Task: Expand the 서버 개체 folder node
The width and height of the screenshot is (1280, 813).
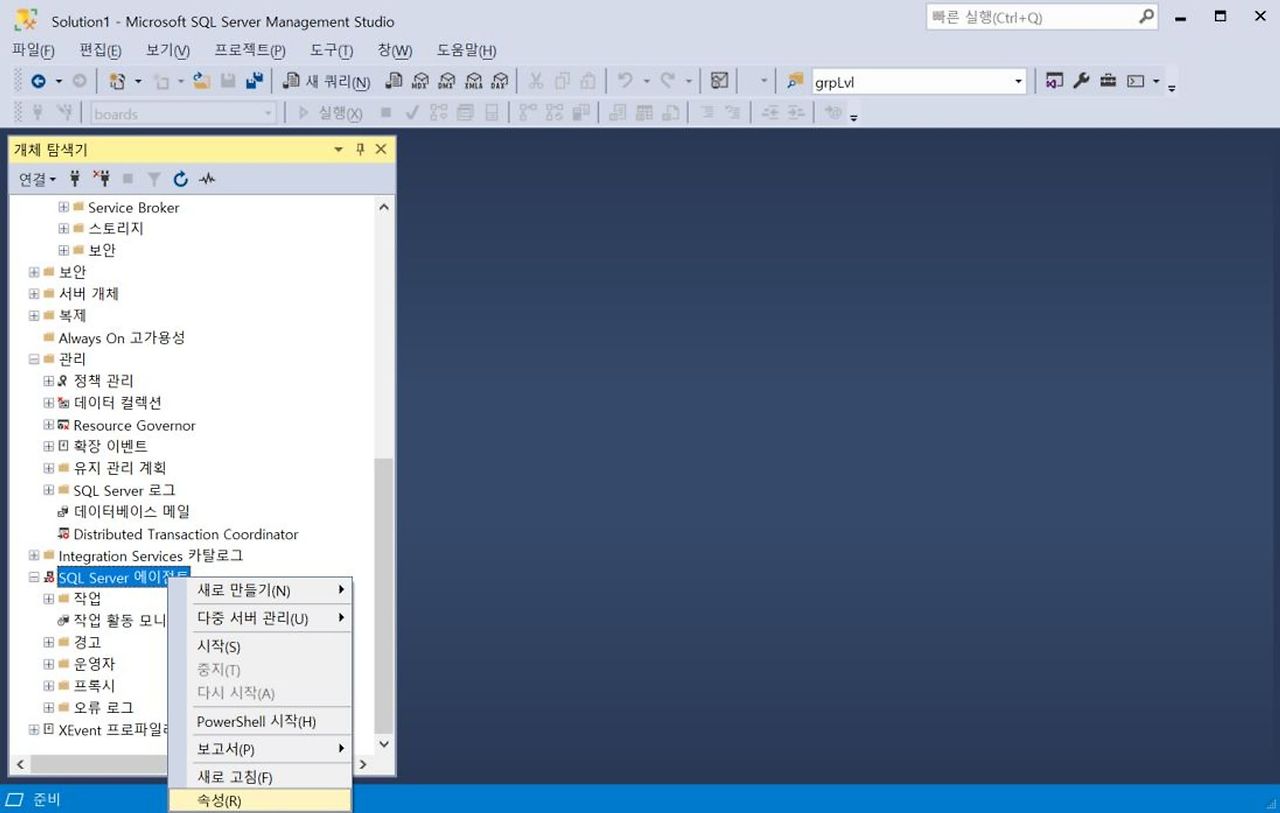Action: [x=34, y=294]
